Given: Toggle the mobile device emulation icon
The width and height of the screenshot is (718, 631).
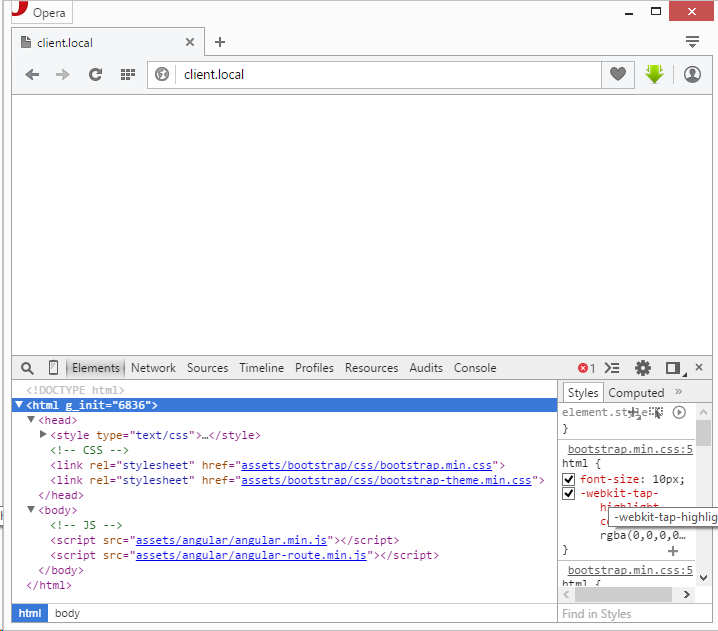Looking at the screenshot, I should coord(53,368).
